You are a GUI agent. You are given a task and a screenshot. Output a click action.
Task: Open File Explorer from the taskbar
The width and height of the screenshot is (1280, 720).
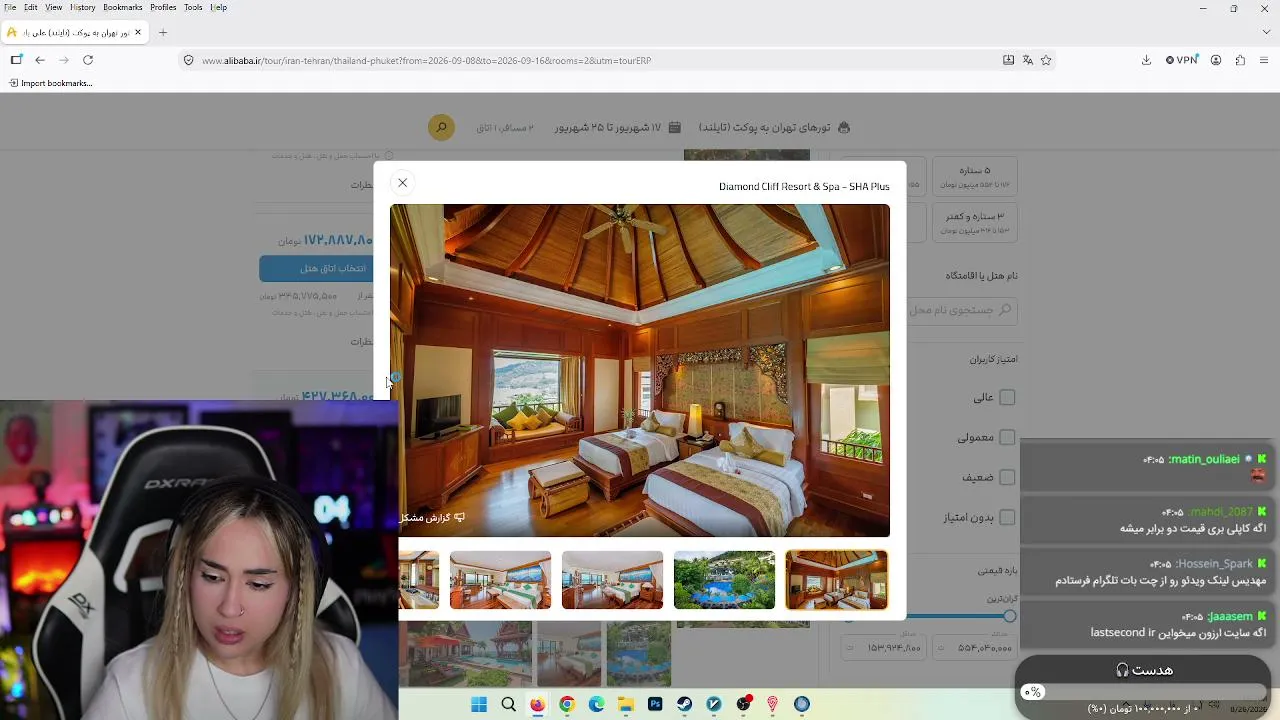click(x=625, y=704)
